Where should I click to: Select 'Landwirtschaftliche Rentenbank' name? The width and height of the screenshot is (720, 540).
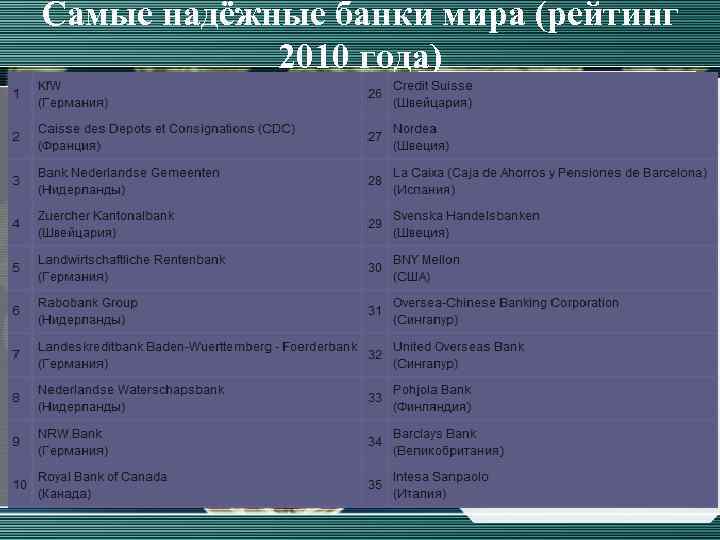[131, 259]
